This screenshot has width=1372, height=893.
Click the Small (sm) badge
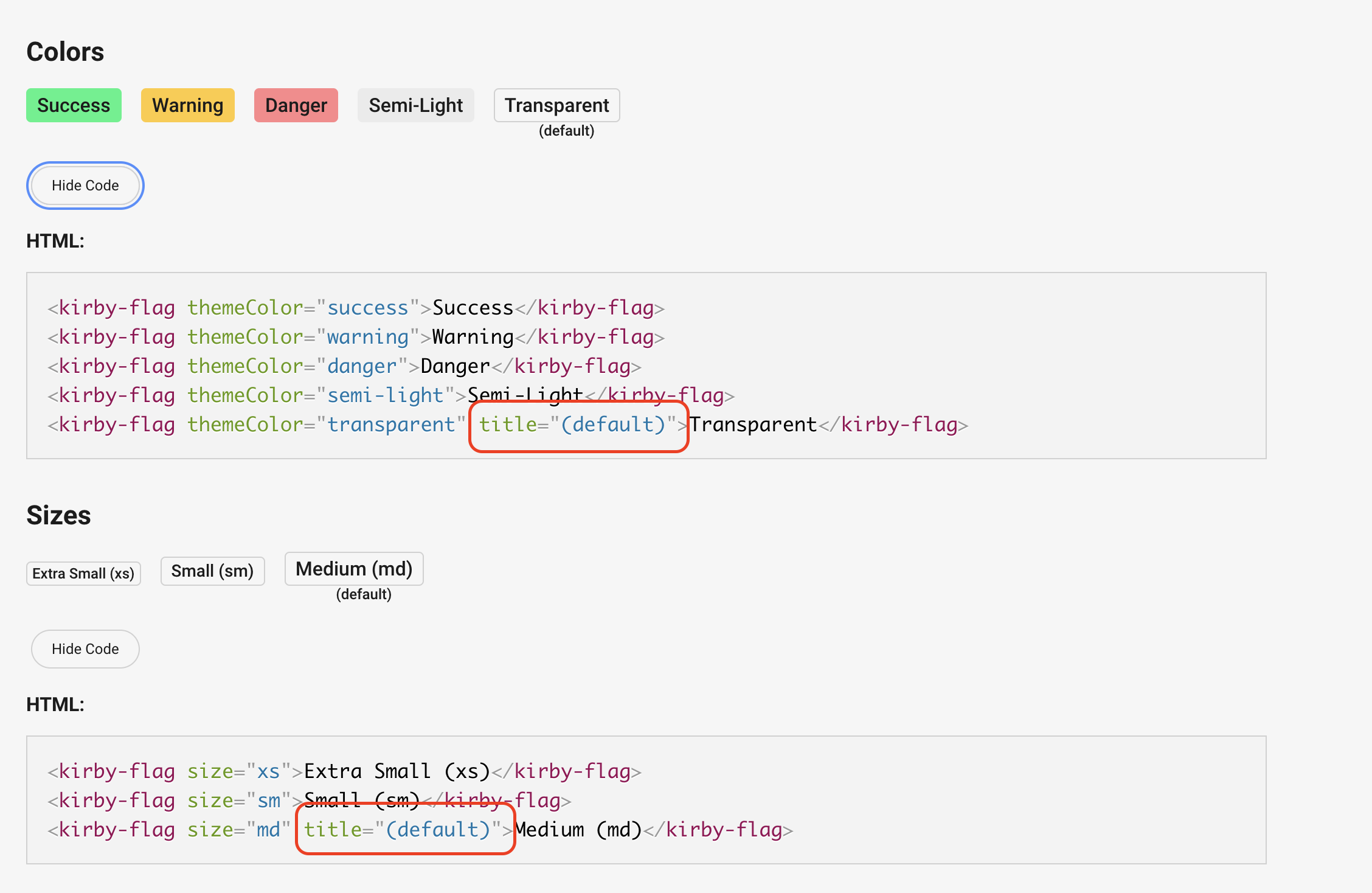[212, 571]
